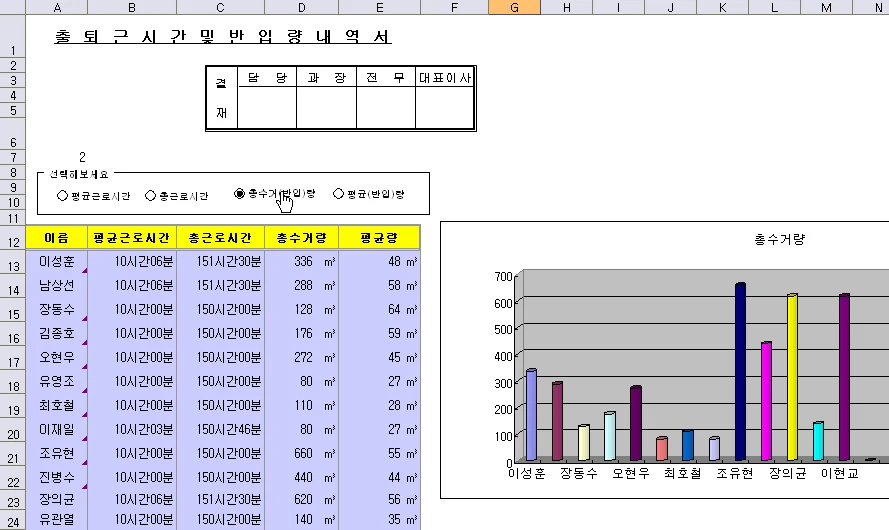The width and height of the screenshot is (889, 530).
Task: Select column D header
Action: tap(301, 7)
